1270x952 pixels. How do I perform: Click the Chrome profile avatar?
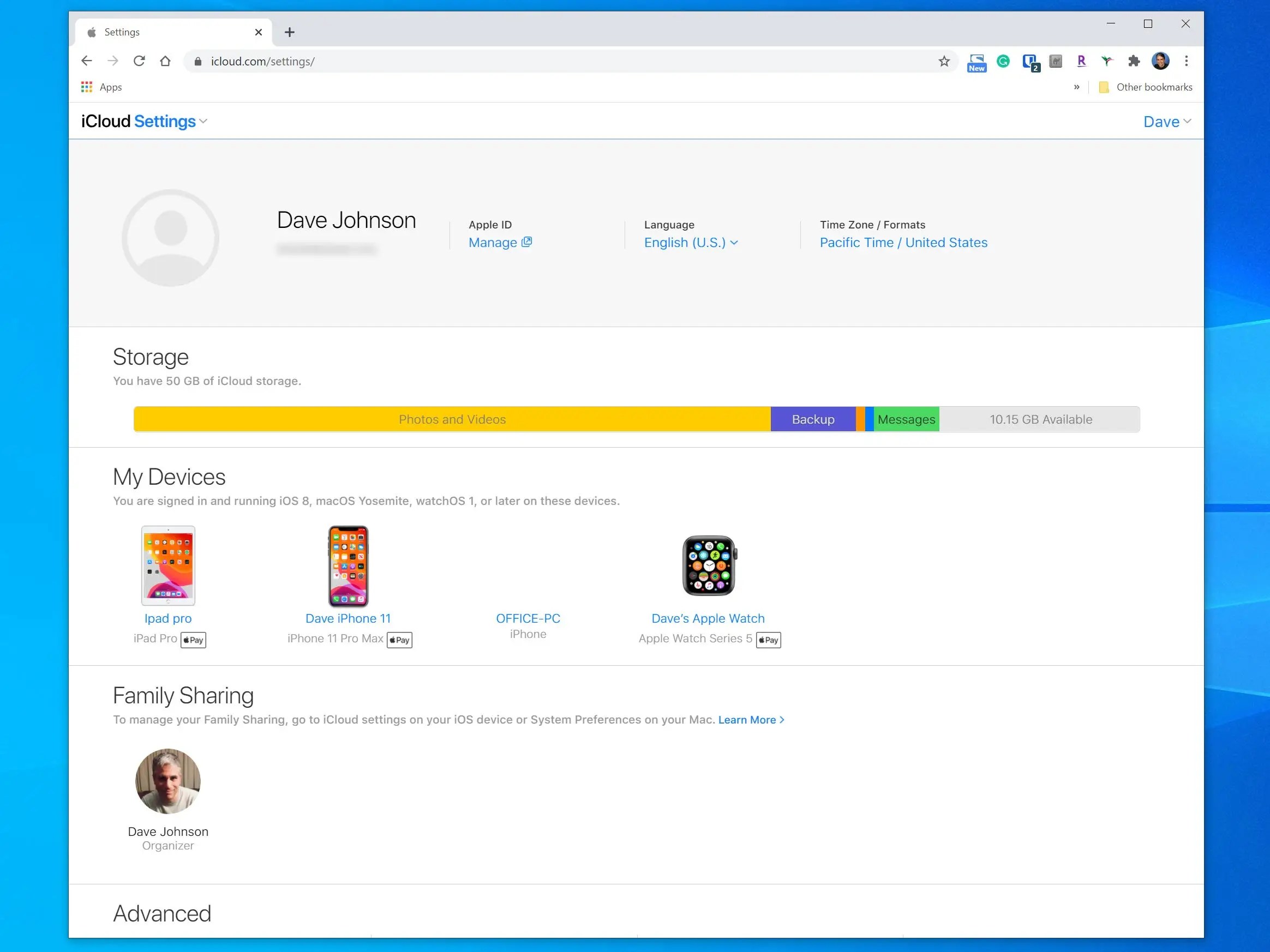click(x=1161, y=62)
